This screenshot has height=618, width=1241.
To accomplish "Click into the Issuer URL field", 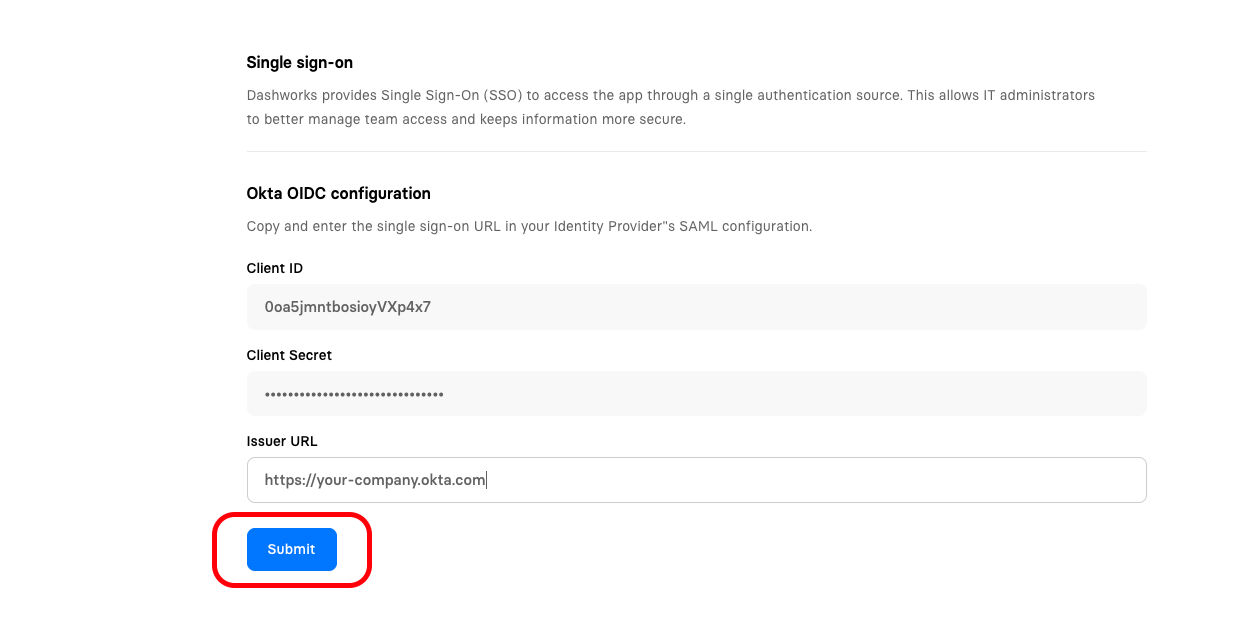I will coord(696,480).
